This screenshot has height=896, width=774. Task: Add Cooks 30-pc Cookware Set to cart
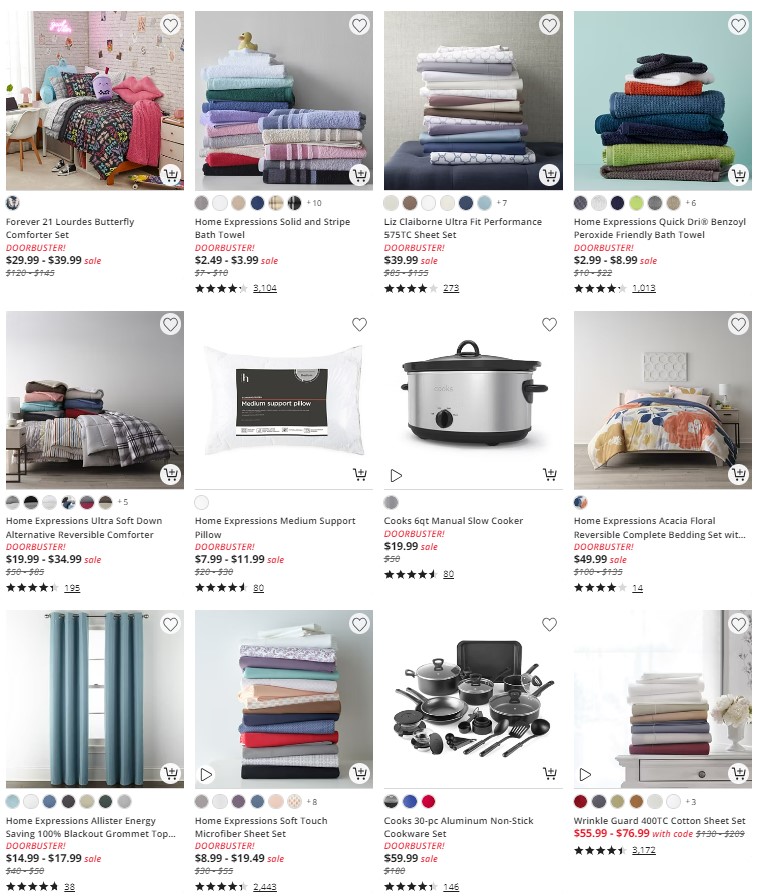(549, 774)
